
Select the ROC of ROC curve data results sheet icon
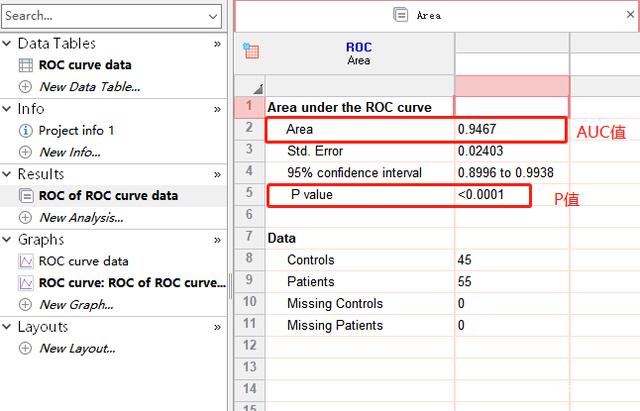click(x=26, y=196)
